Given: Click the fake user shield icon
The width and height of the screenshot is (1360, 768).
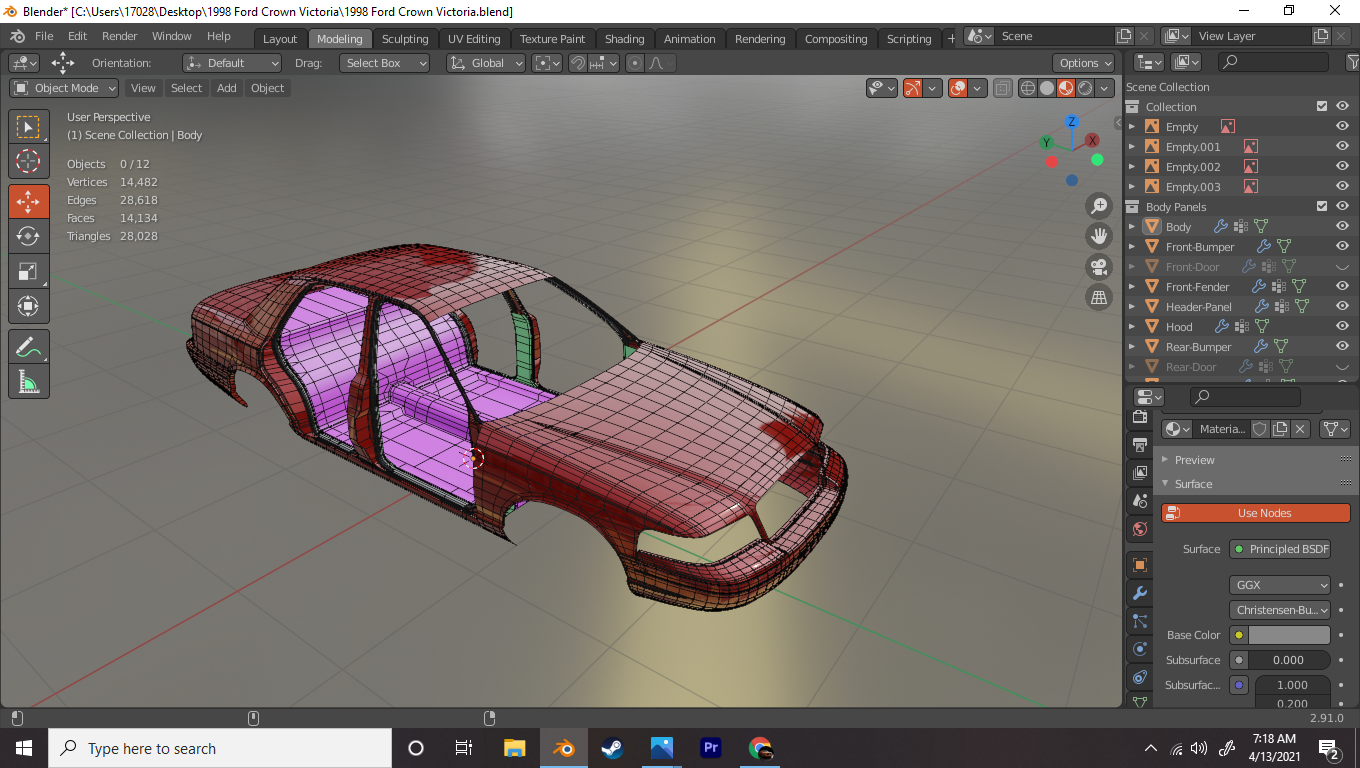Looking at the screenshot, I should 1260,429.
